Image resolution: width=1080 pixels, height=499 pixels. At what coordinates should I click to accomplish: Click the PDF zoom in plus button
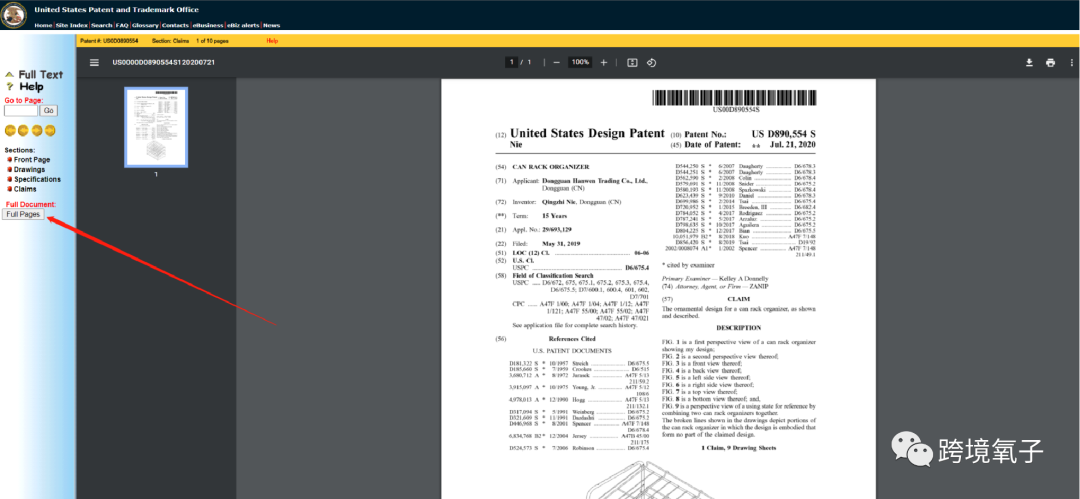pyautogui.click(x=604, y=63)
